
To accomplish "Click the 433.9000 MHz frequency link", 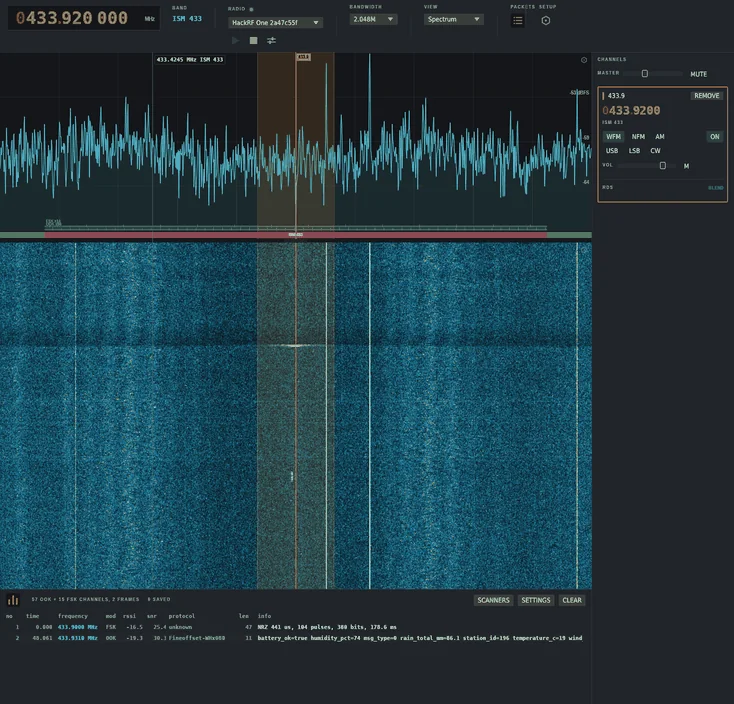I will coord(78,627).
